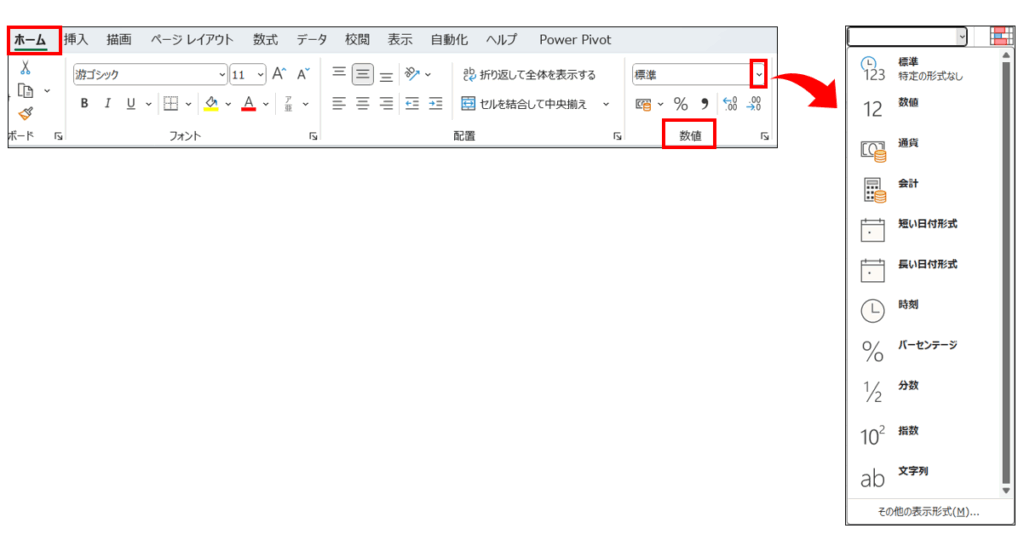Toggle 折り返して全体を表示する wrap text
The image size is (1024, 540).
528,75
